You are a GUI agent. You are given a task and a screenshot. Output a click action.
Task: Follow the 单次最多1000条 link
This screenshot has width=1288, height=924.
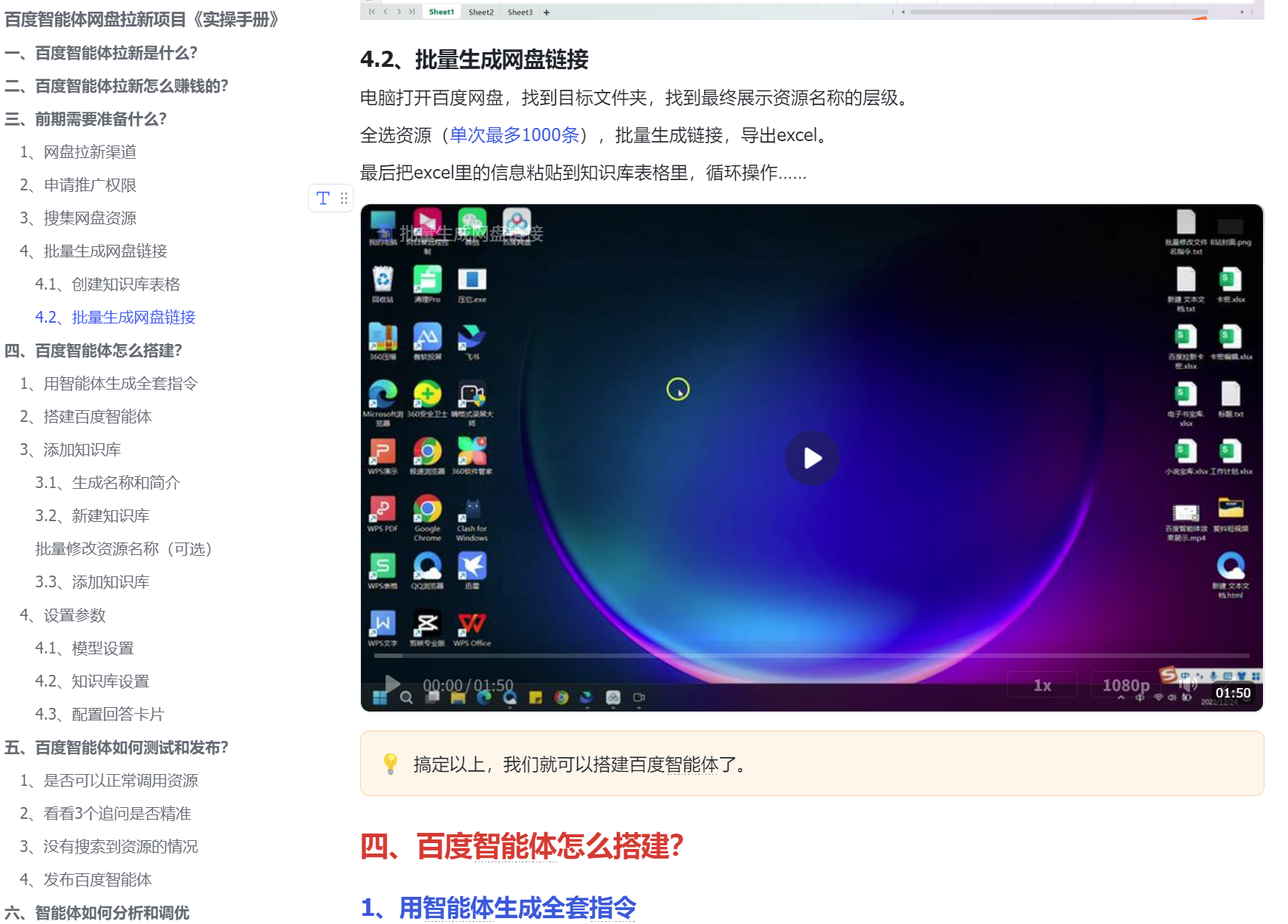point(513,135)
